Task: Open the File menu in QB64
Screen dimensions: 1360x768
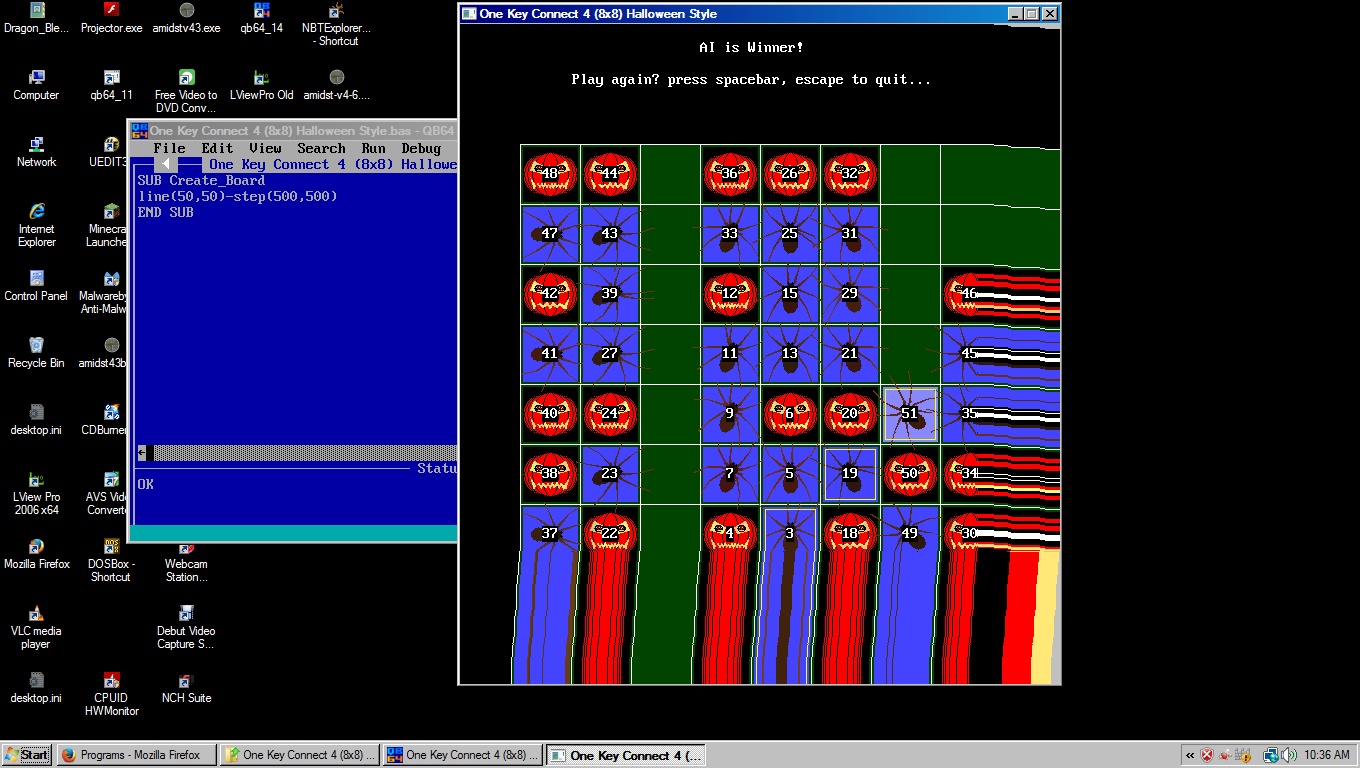Action: [x=169, y=148]
